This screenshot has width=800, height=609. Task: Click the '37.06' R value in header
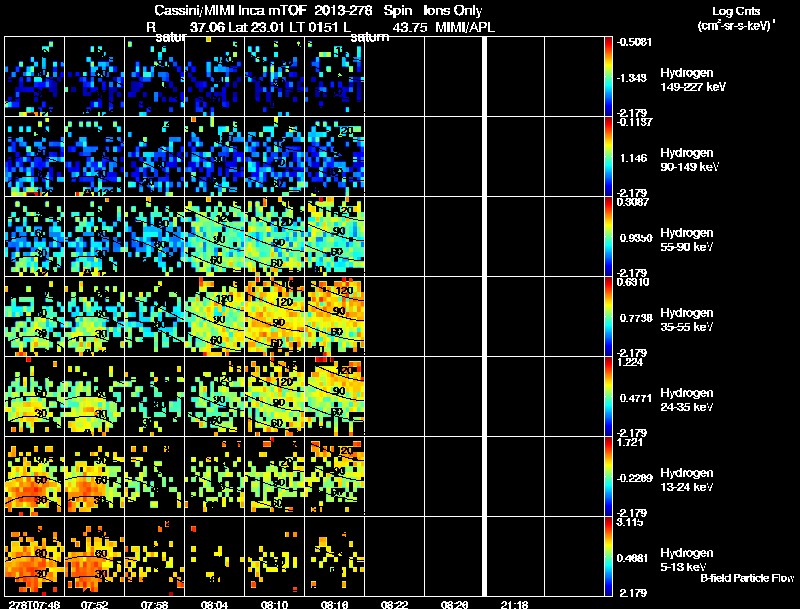point(207,27)
